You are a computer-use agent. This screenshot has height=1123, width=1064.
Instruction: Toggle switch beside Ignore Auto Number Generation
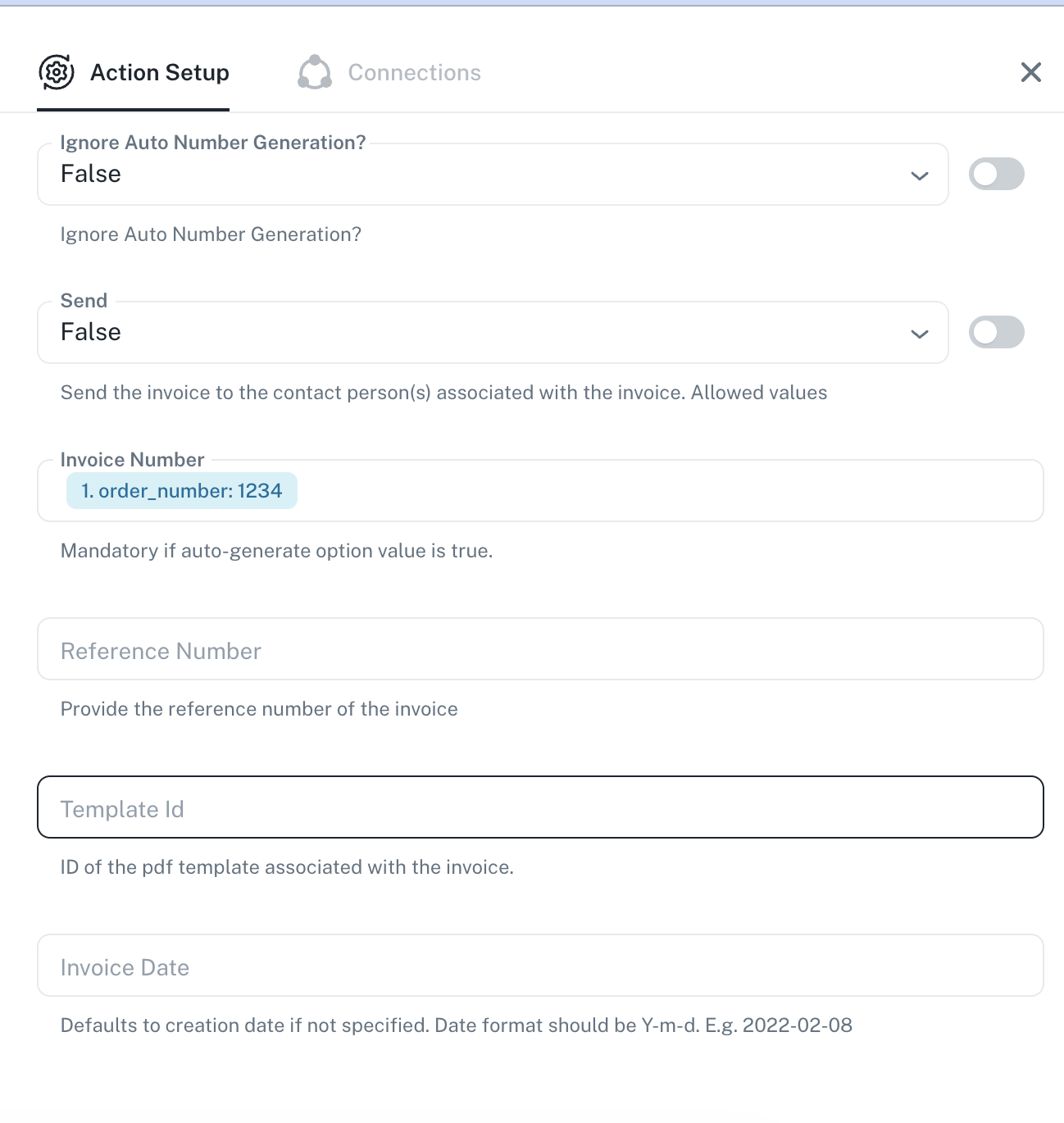coord(996,174)
